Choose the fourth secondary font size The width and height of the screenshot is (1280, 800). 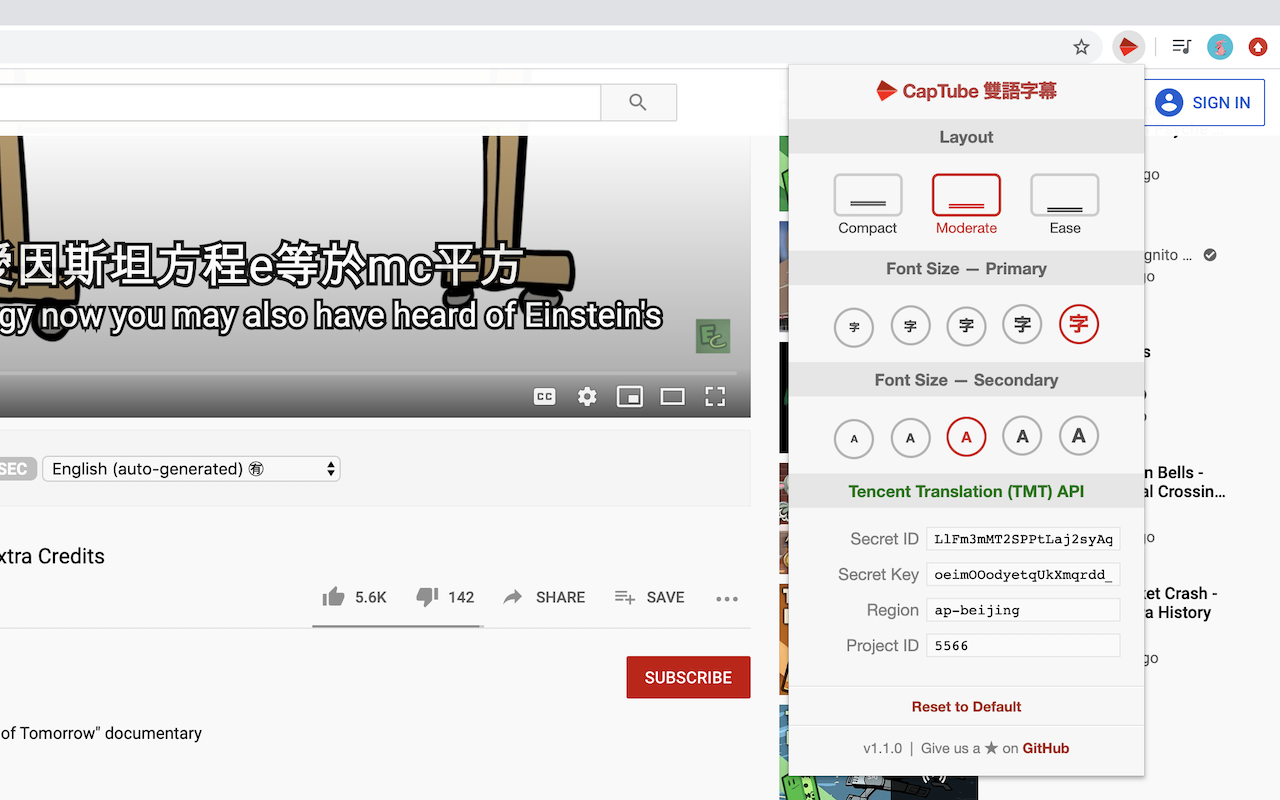(x=1022, y=436)
